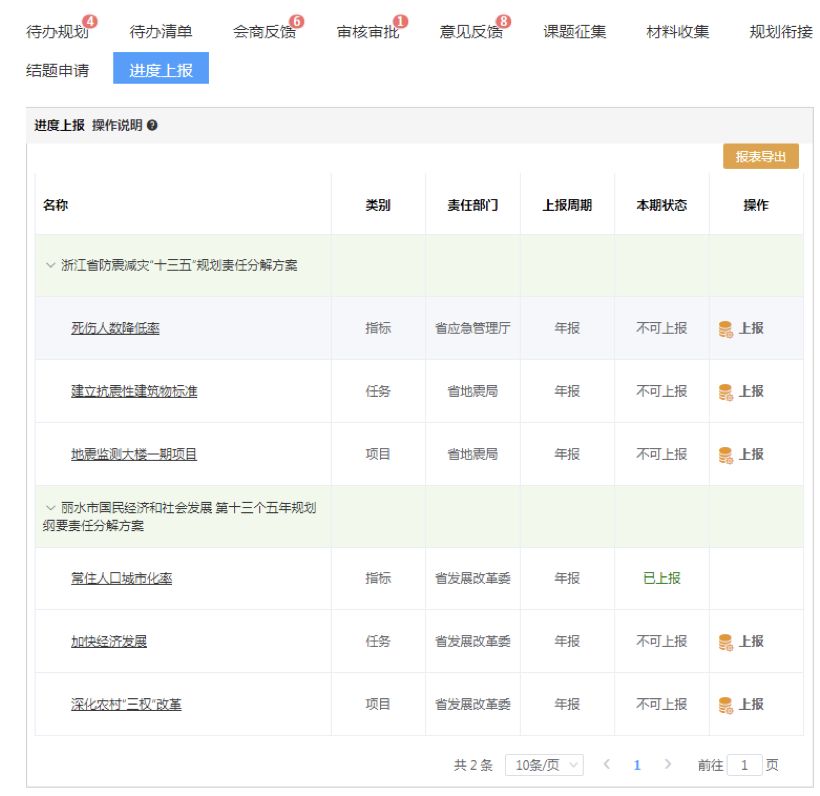Viewport: 820px width, 796px height.
Task: Switch to the 规划衔接 tab
Action: tap(781, 32)
